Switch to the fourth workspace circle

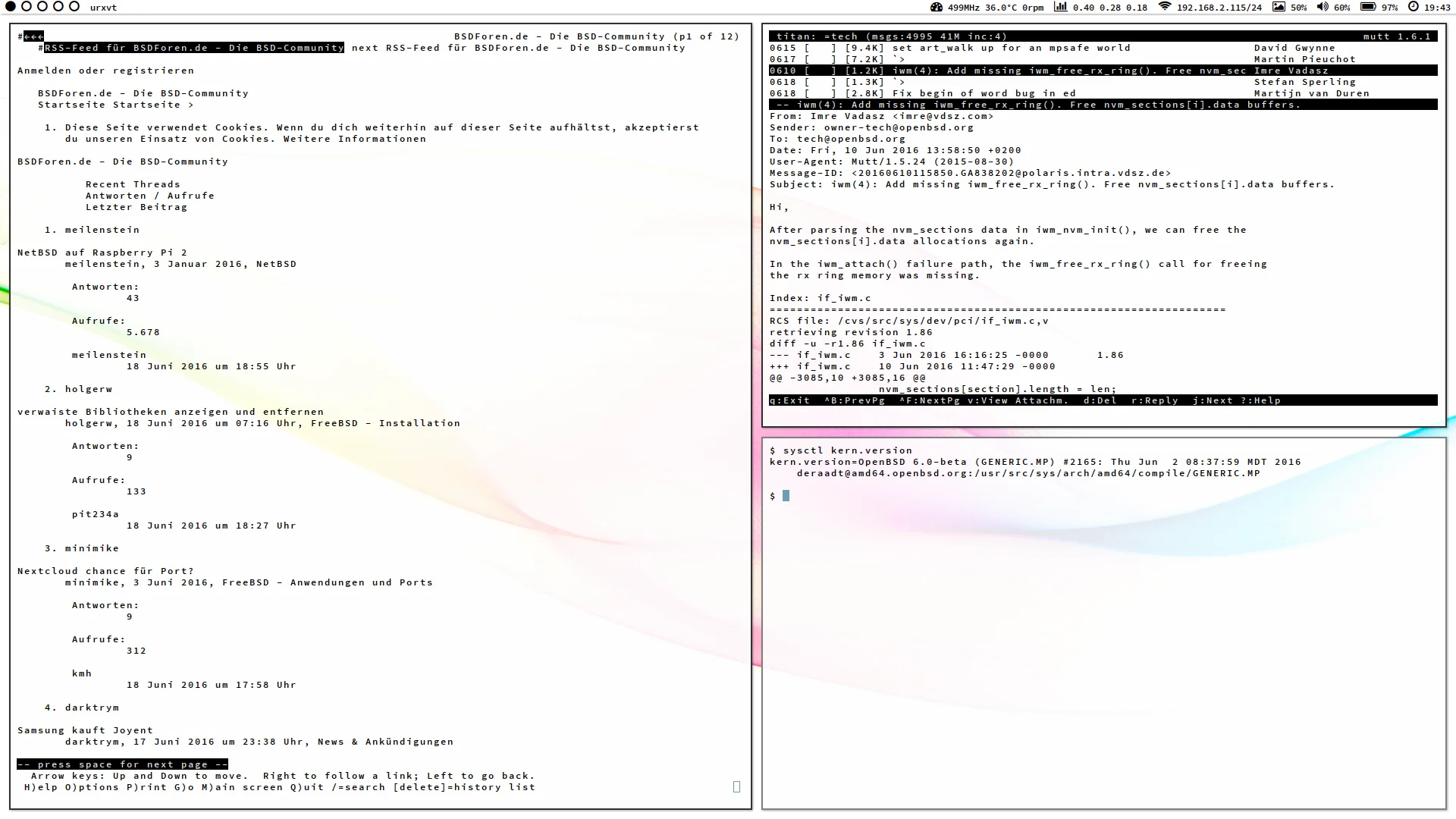(x=58, y=7)
